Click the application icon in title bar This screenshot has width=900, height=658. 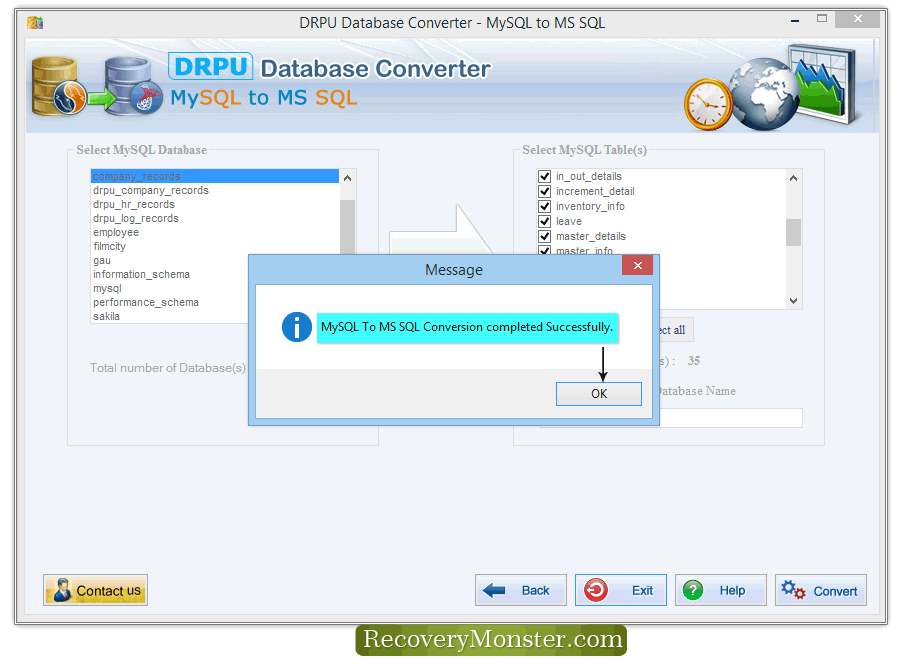tap(35, 23)
